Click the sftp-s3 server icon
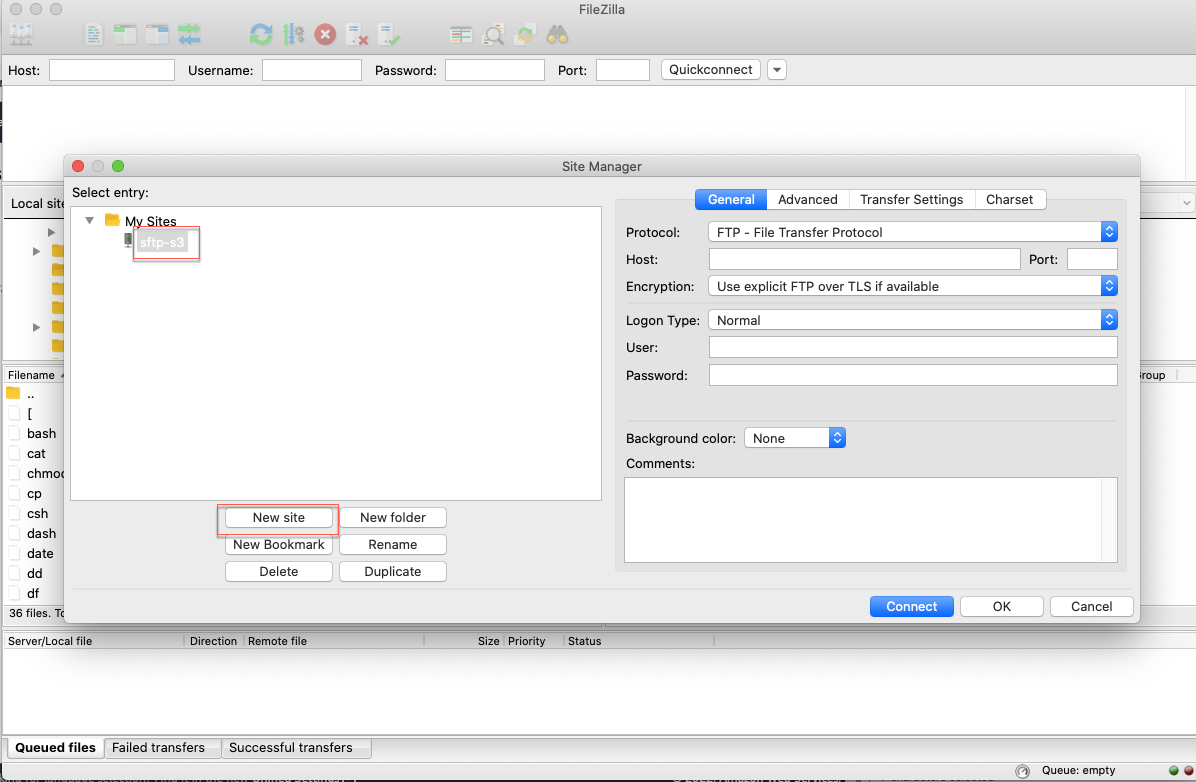1196x782 pixels. 128,241
